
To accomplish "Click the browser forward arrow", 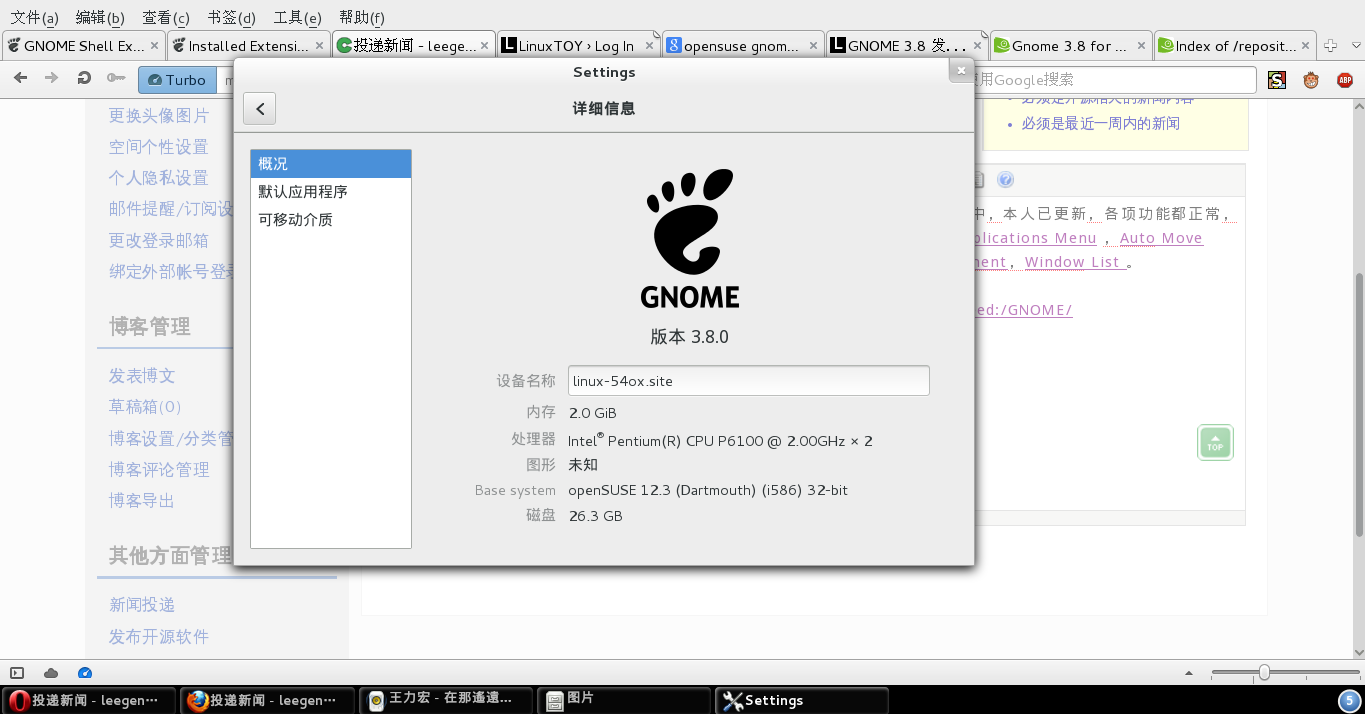I will tap(52, 78).
